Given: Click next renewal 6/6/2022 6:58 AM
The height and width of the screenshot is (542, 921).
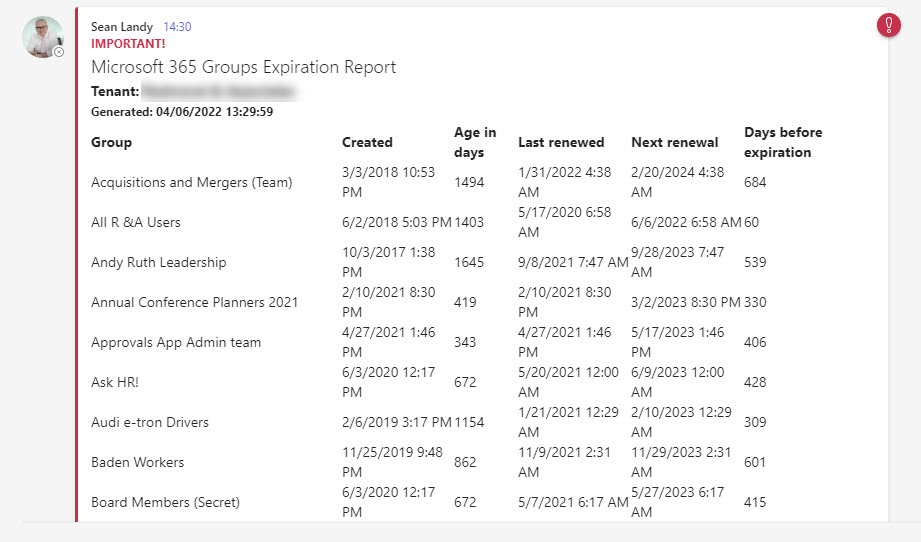Looking at the screenshot, I should point(687,223).
